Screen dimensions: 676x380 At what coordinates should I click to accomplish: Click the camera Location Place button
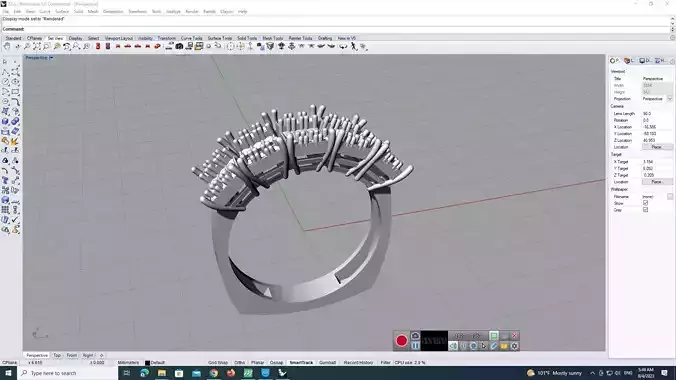pyautogui.click(x=657, y=147)
